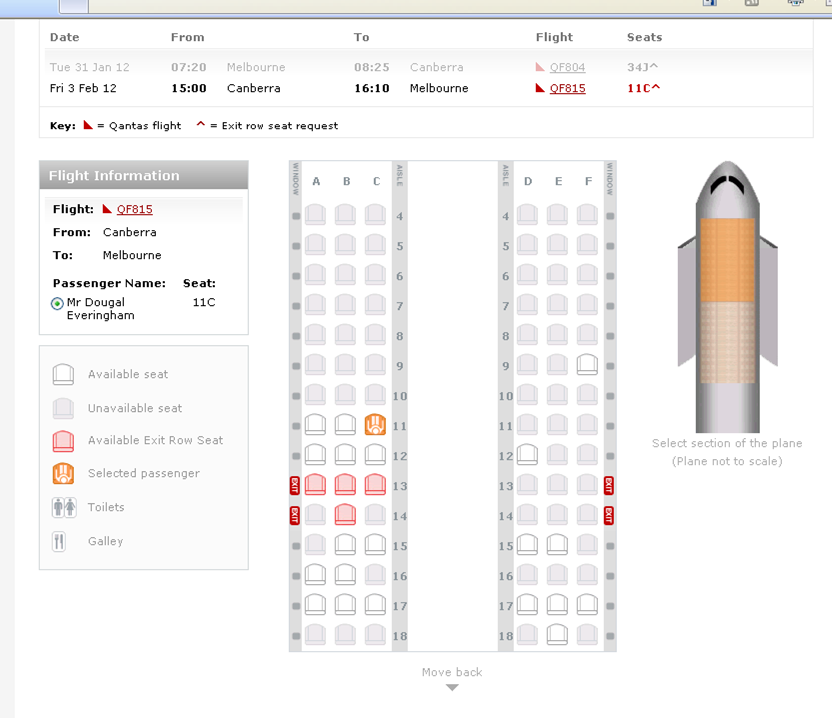This screenshot has height=718, width=832.
Task: Select exit row seat 13C
Action: click(x=375, y=485)
